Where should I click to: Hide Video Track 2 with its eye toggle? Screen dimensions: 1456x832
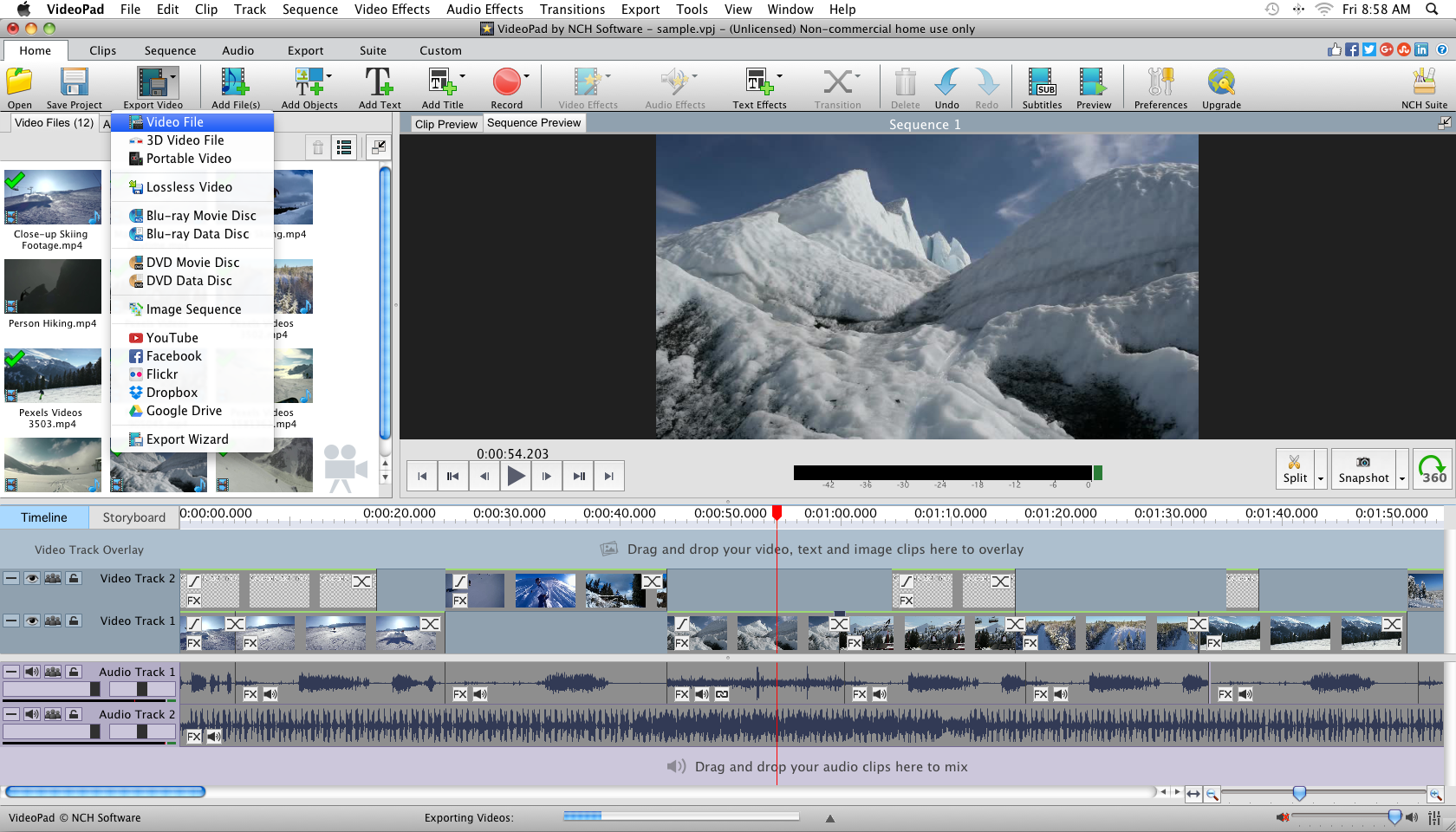pos(32,578)
